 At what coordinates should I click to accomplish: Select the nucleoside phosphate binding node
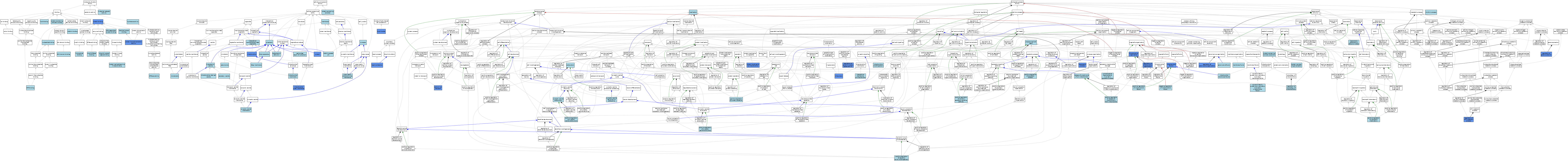26,32
